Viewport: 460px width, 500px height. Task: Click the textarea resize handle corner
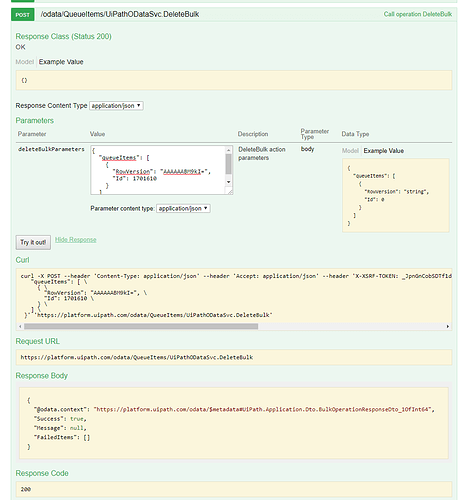(x=230, y=191)
